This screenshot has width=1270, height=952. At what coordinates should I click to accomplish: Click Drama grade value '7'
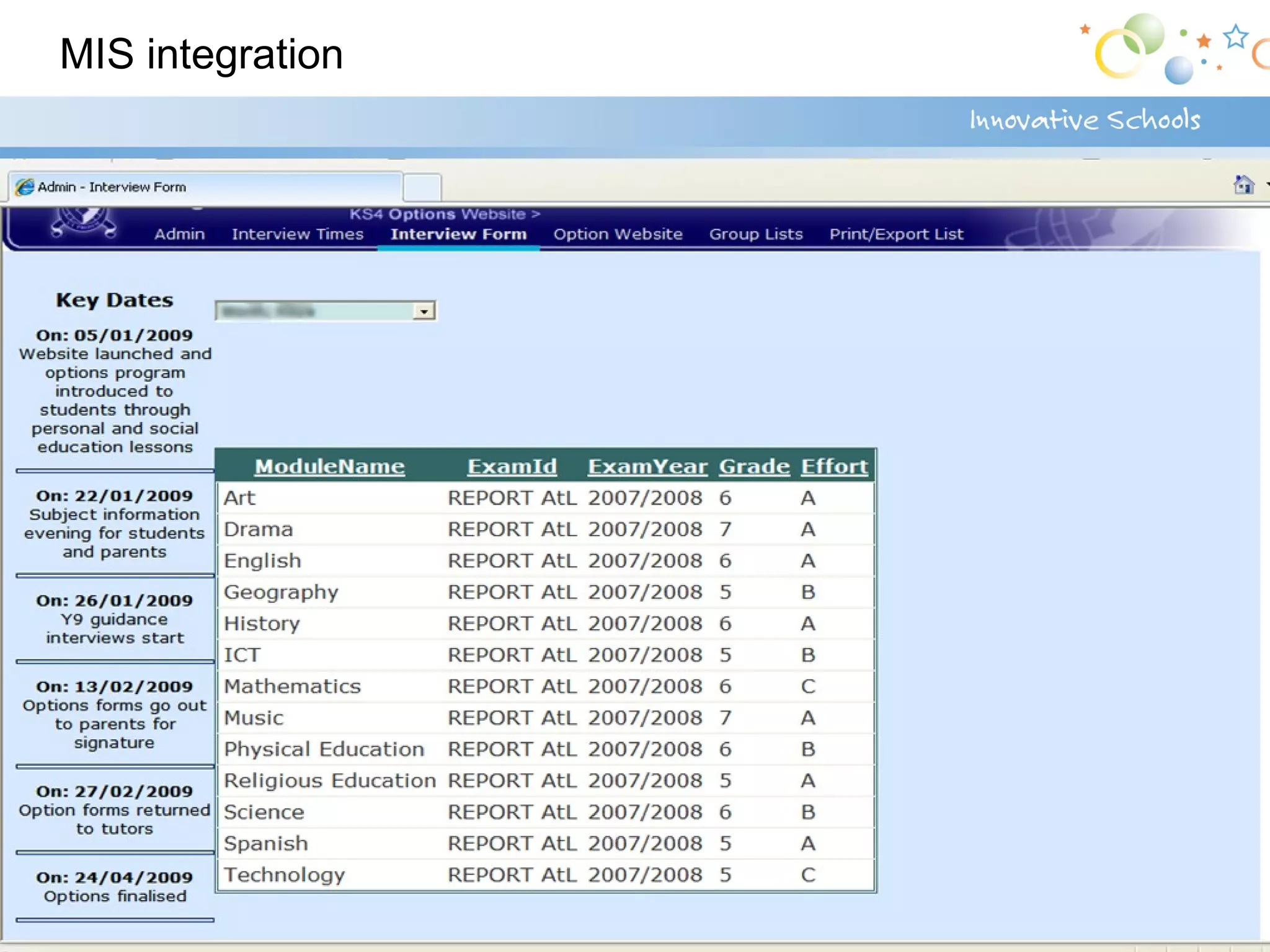tap(726, 529)
